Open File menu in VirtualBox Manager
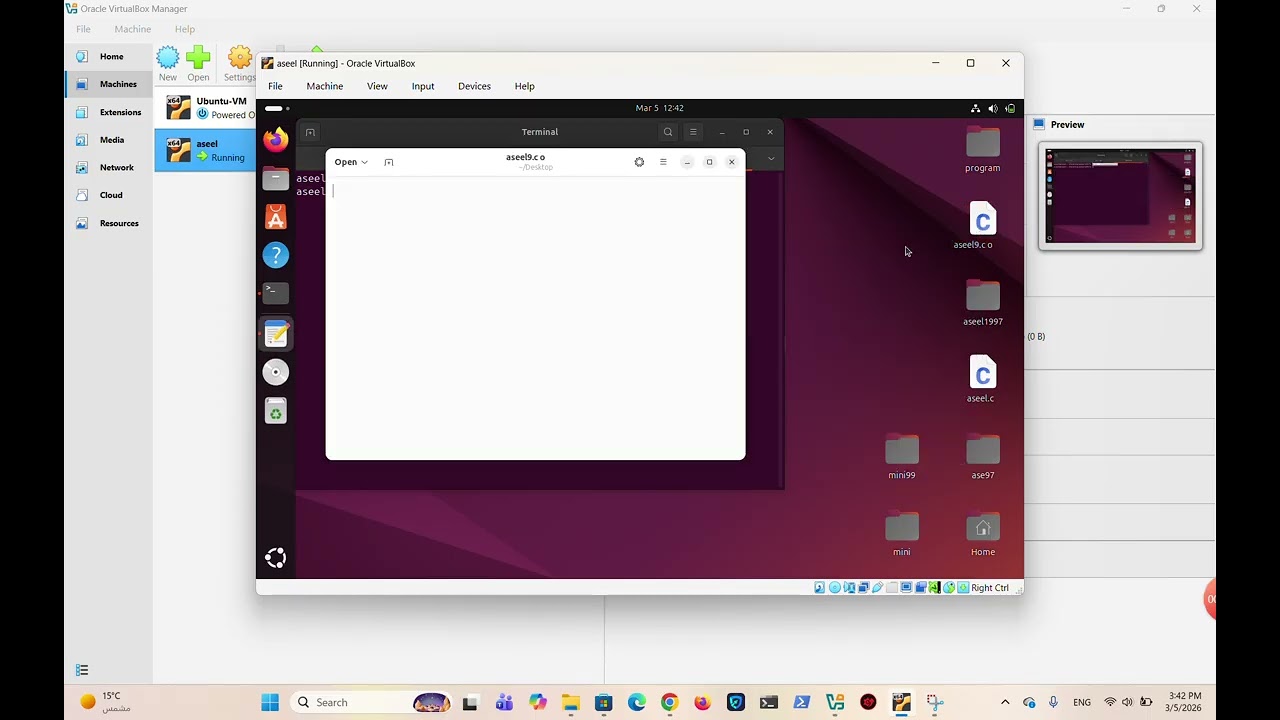Viewport: 1280px width, 720px height. pos(83,29)
